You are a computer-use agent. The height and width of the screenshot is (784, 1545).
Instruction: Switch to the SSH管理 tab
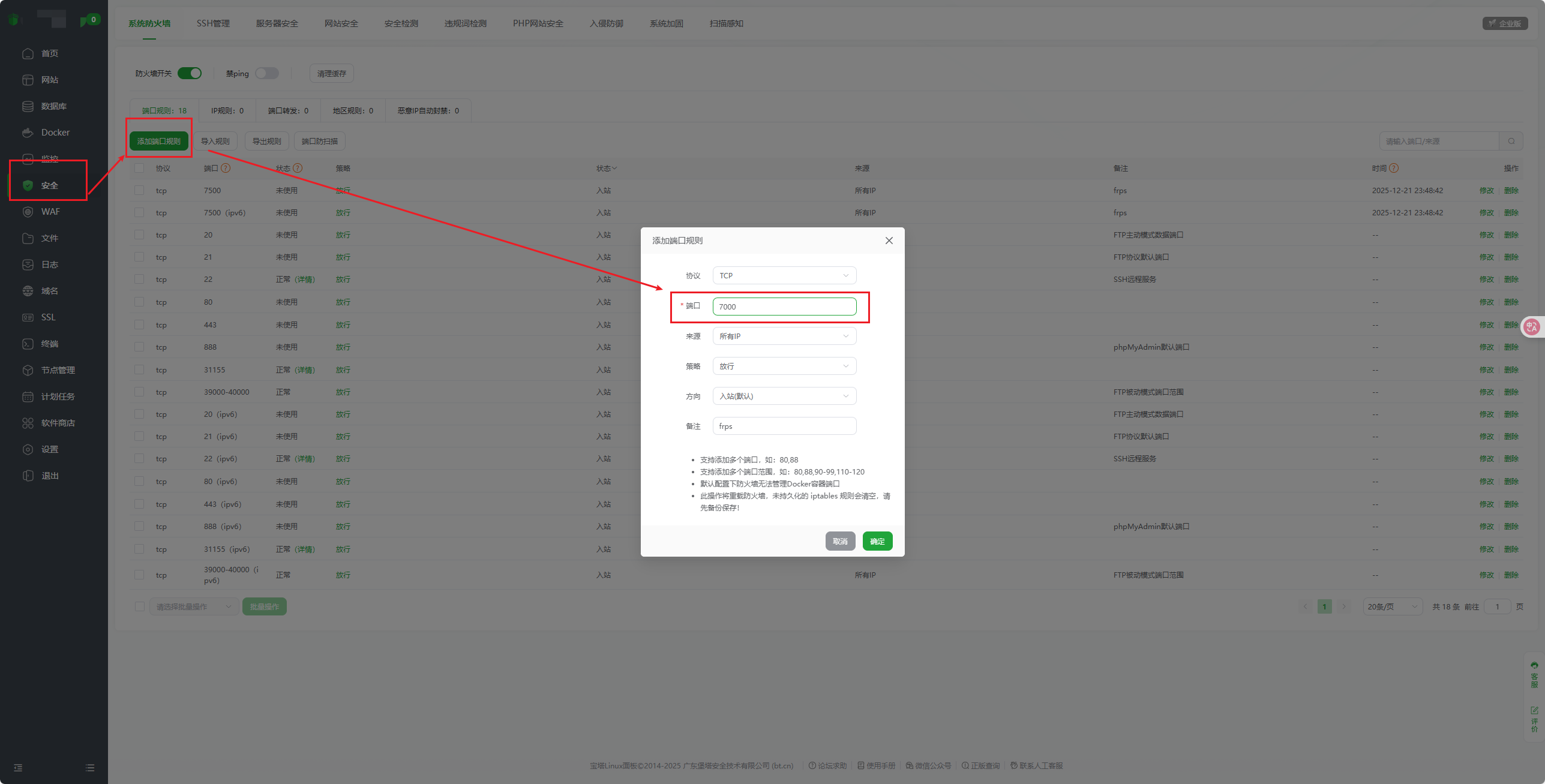213,23
